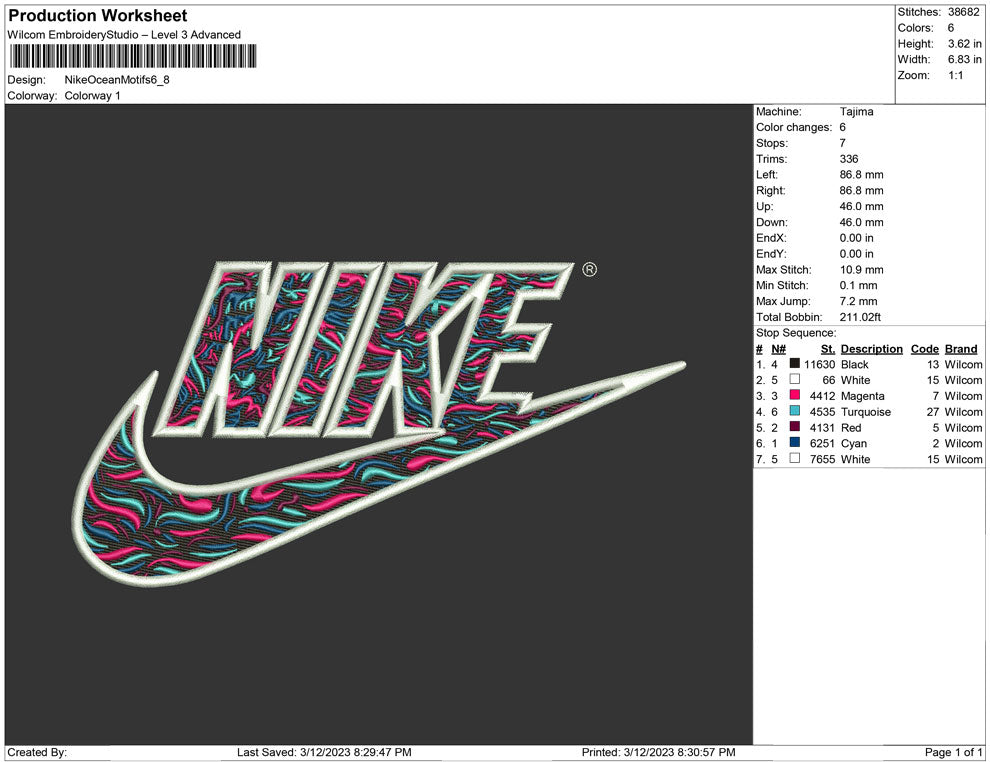This screenshot has width=990, height=762.
Task: Click the trims value '336'
Action: [849, 158]
